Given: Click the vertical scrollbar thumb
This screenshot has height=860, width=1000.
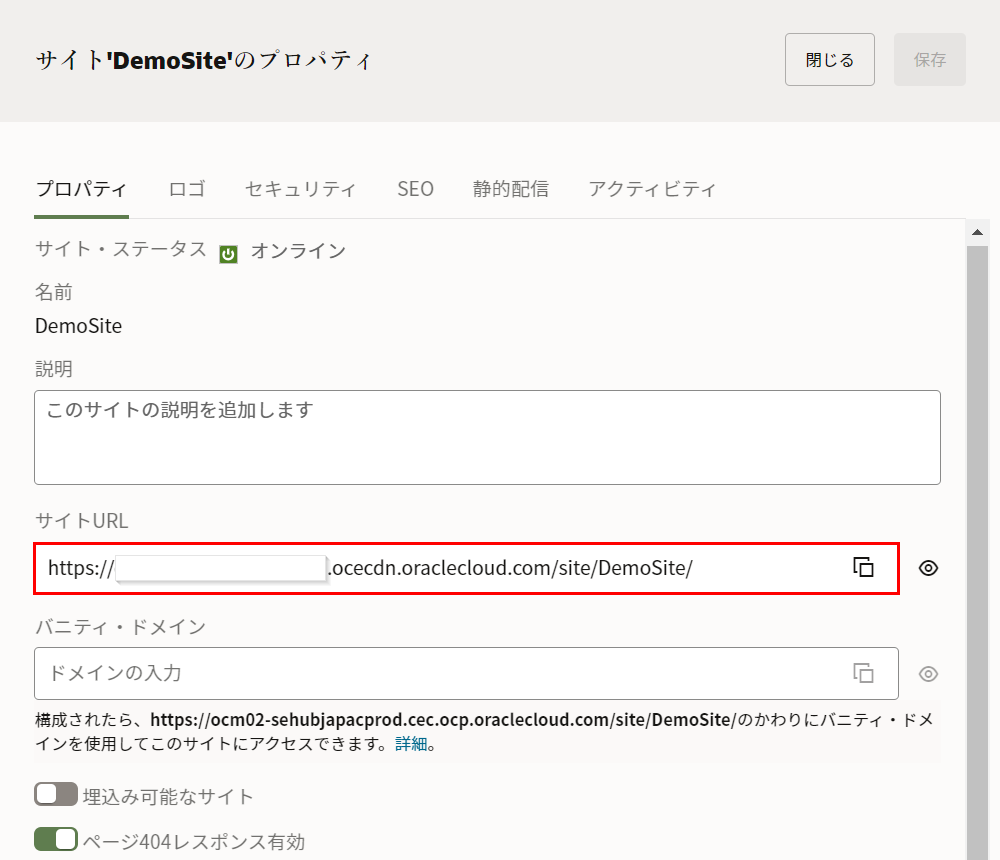Looking at the screenshot, I should click(x=977, y=552).
